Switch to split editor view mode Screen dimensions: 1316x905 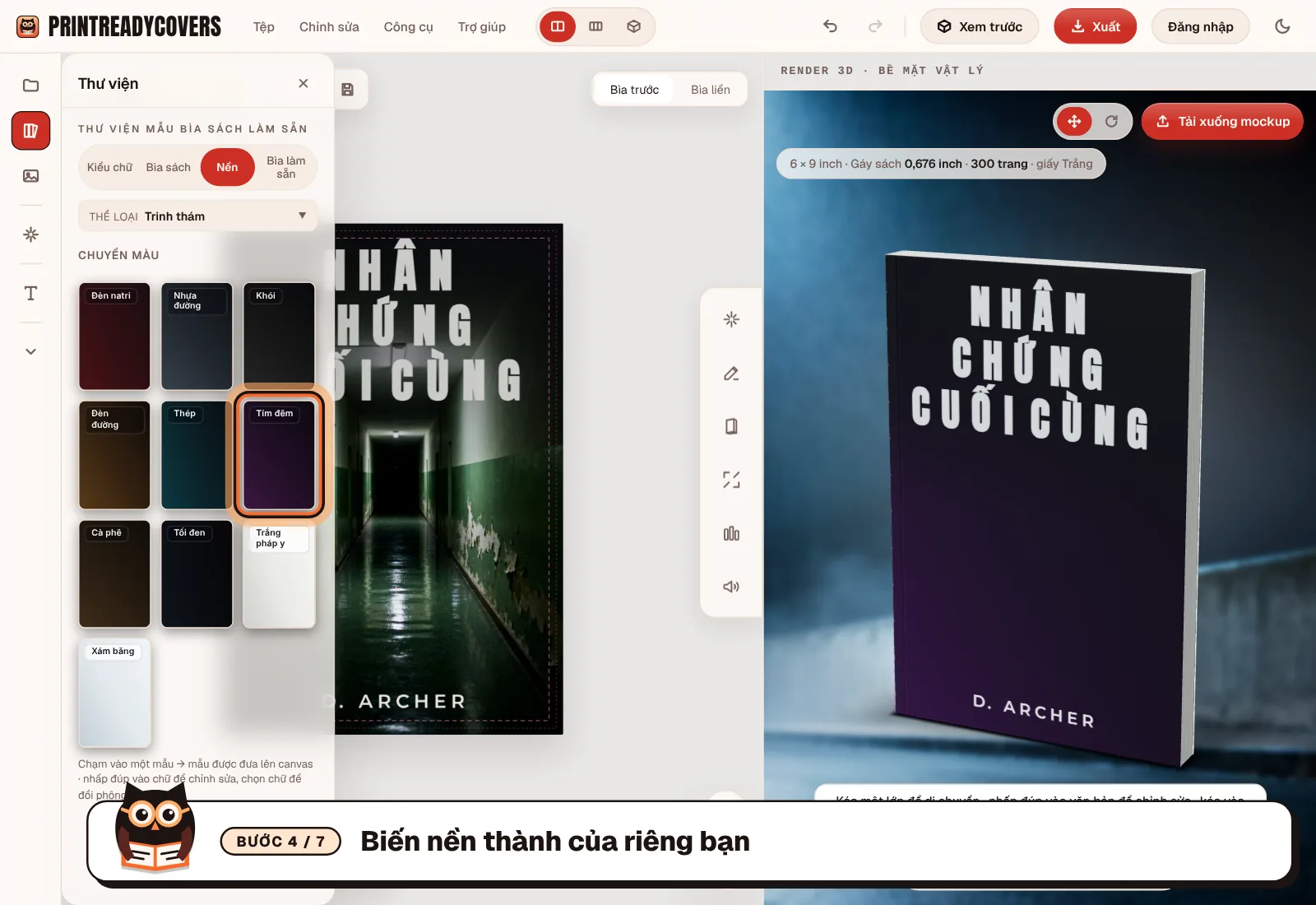[558, 26]
